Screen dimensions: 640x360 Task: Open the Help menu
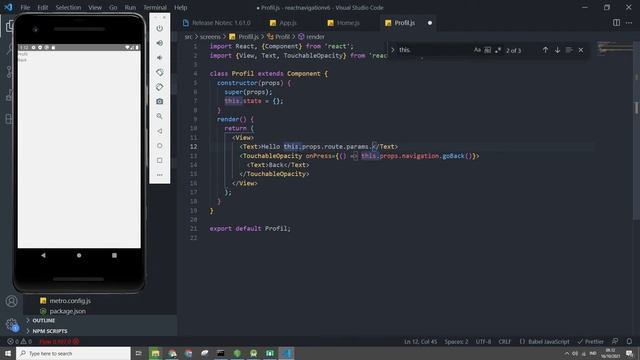[180, 7]
